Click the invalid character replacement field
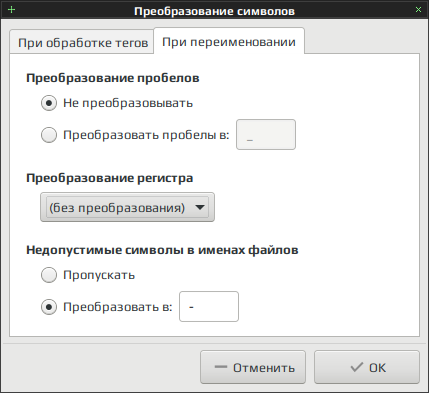 point(209,307)
